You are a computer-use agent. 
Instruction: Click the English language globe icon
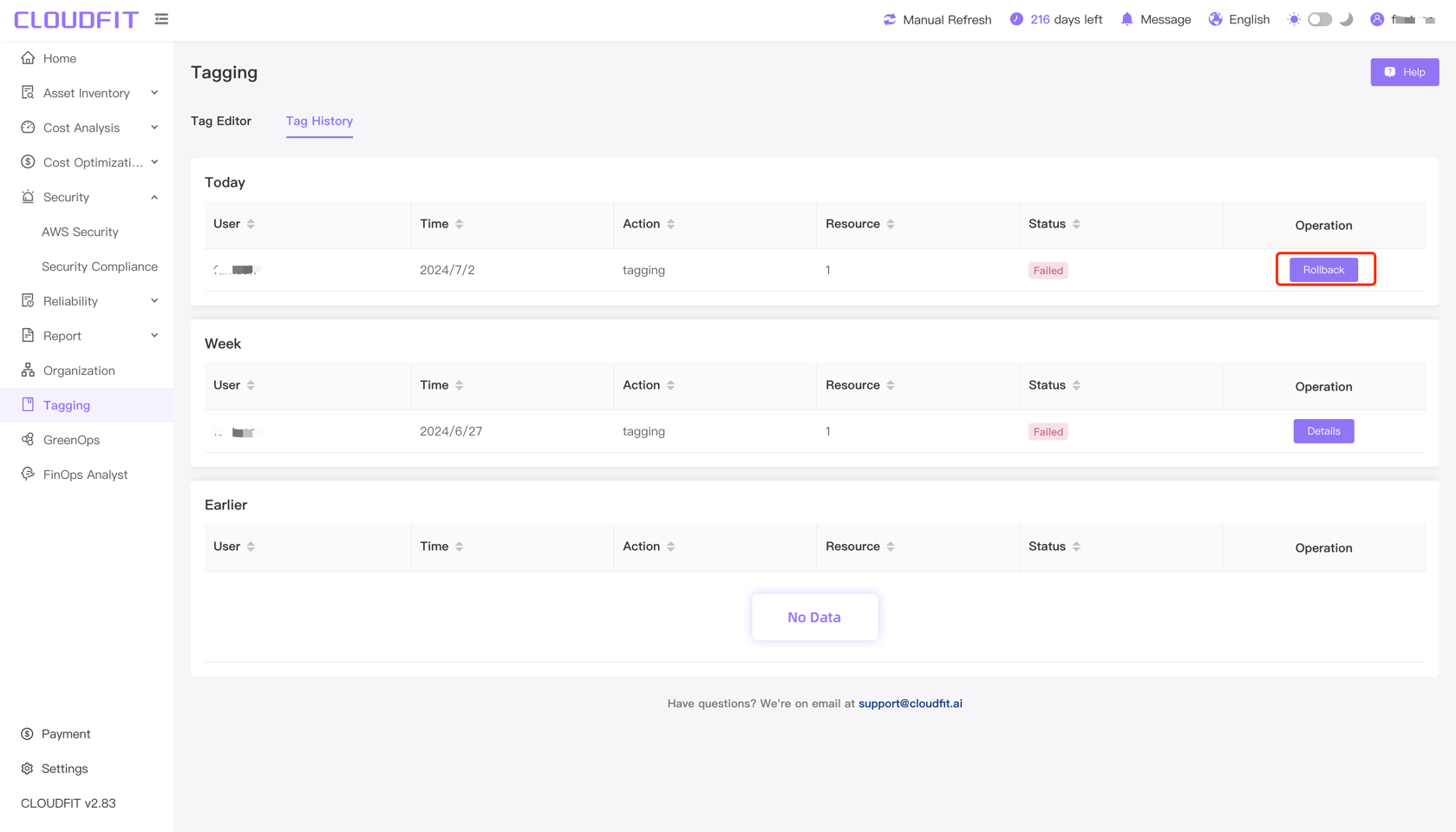(x=1216, y=19)
